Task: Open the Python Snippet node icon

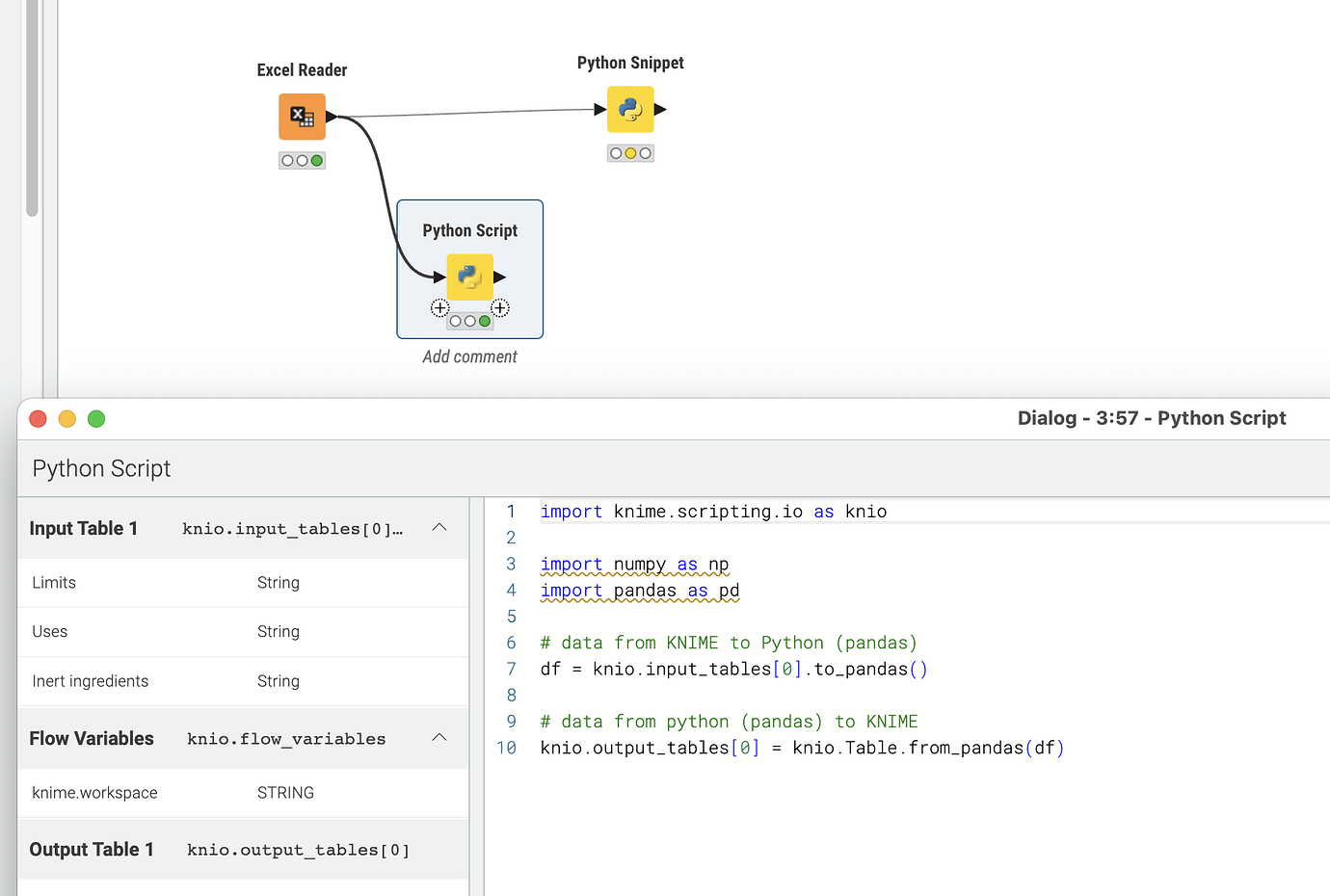Action: point(630,109)
